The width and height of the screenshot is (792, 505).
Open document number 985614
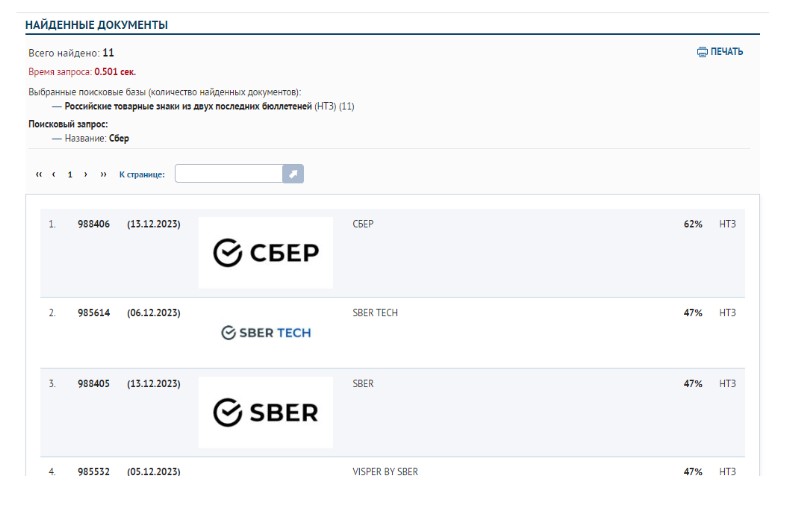(x=93, y=313)
